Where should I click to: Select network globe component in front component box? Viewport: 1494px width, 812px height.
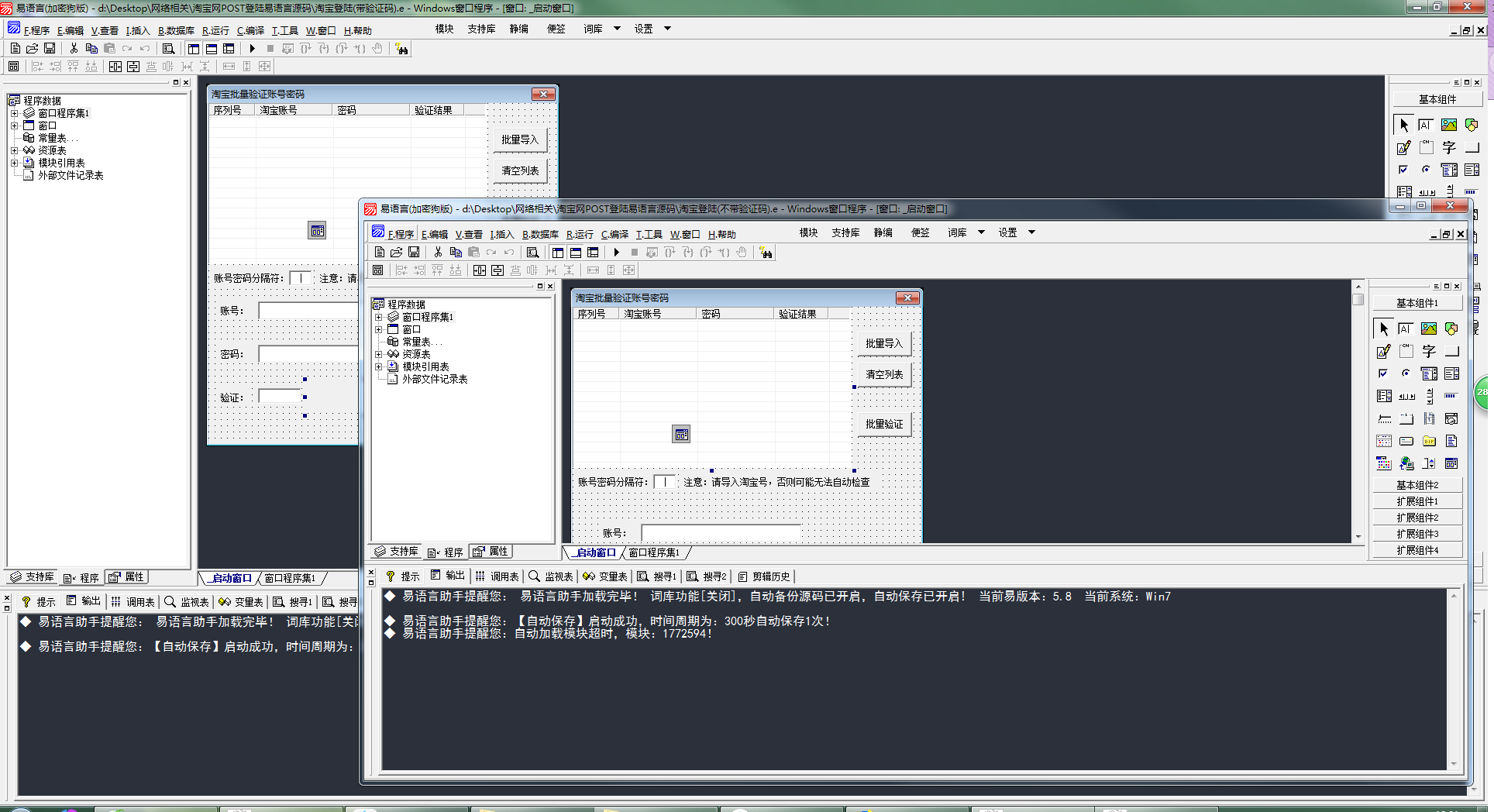[1406, 464]
